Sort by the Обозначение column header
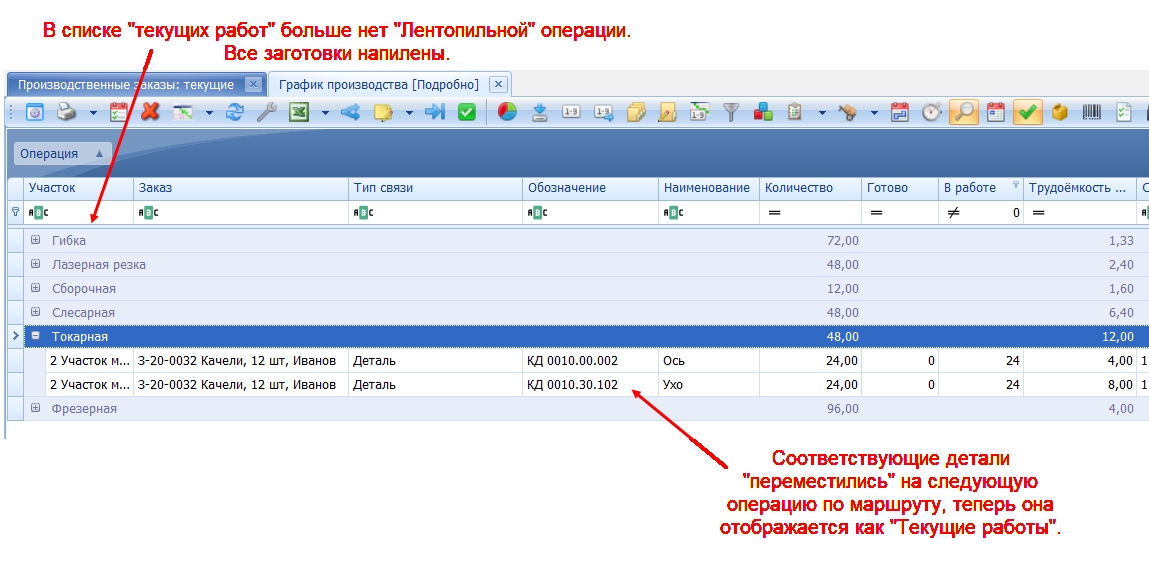Viewport: 1149px width, 568px height. tap(591, 188)
